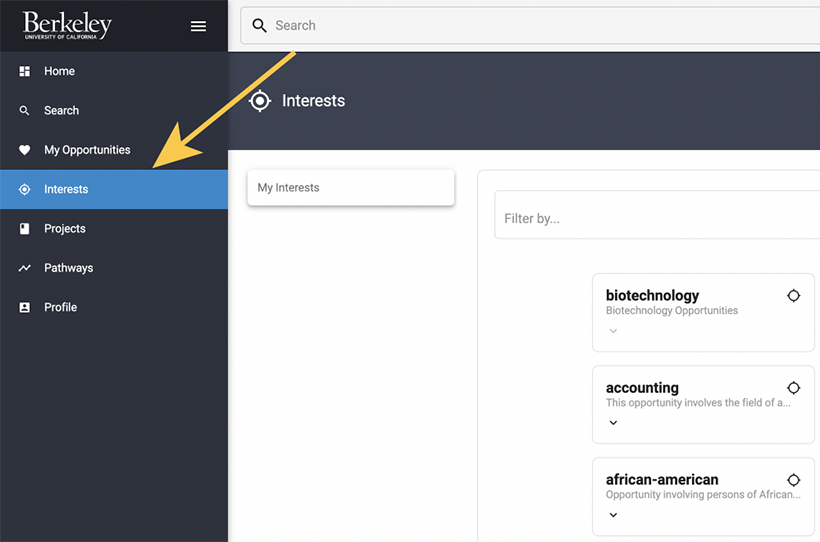Toggle the accounting interest target icon
This screenshot has width=820, height=542.
pyautogui.click(x=793, y=388)
